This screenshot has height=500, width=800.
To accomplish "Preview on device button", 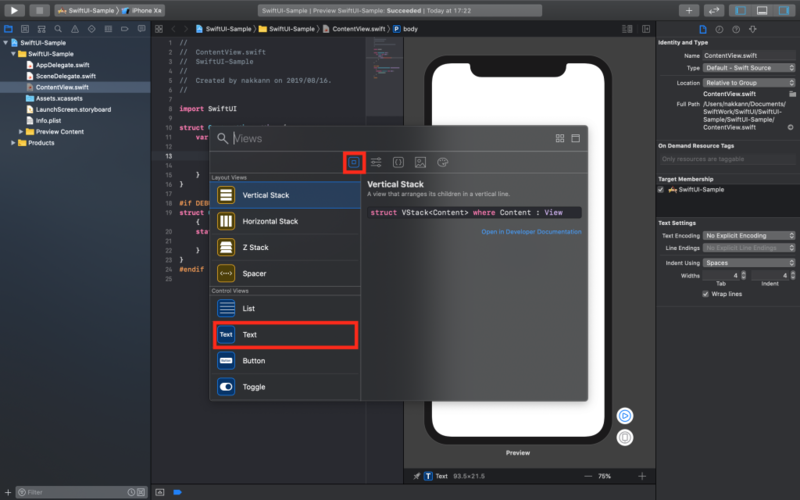I will coord(624,438).
